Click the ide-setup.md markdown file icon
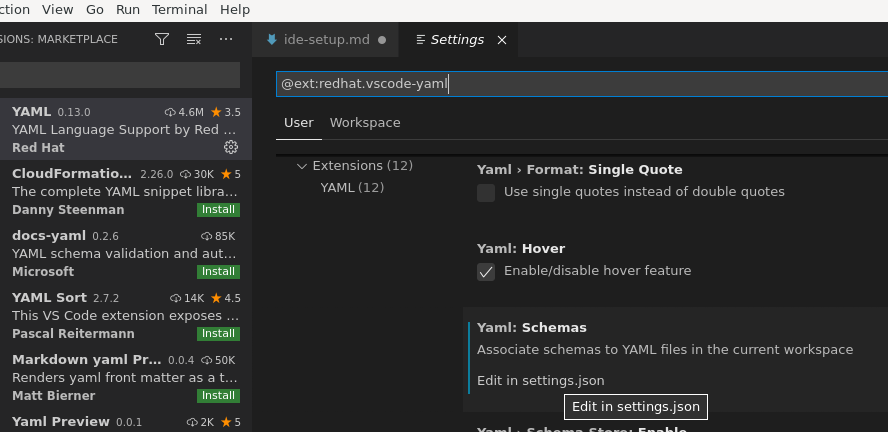 (272, 40)
